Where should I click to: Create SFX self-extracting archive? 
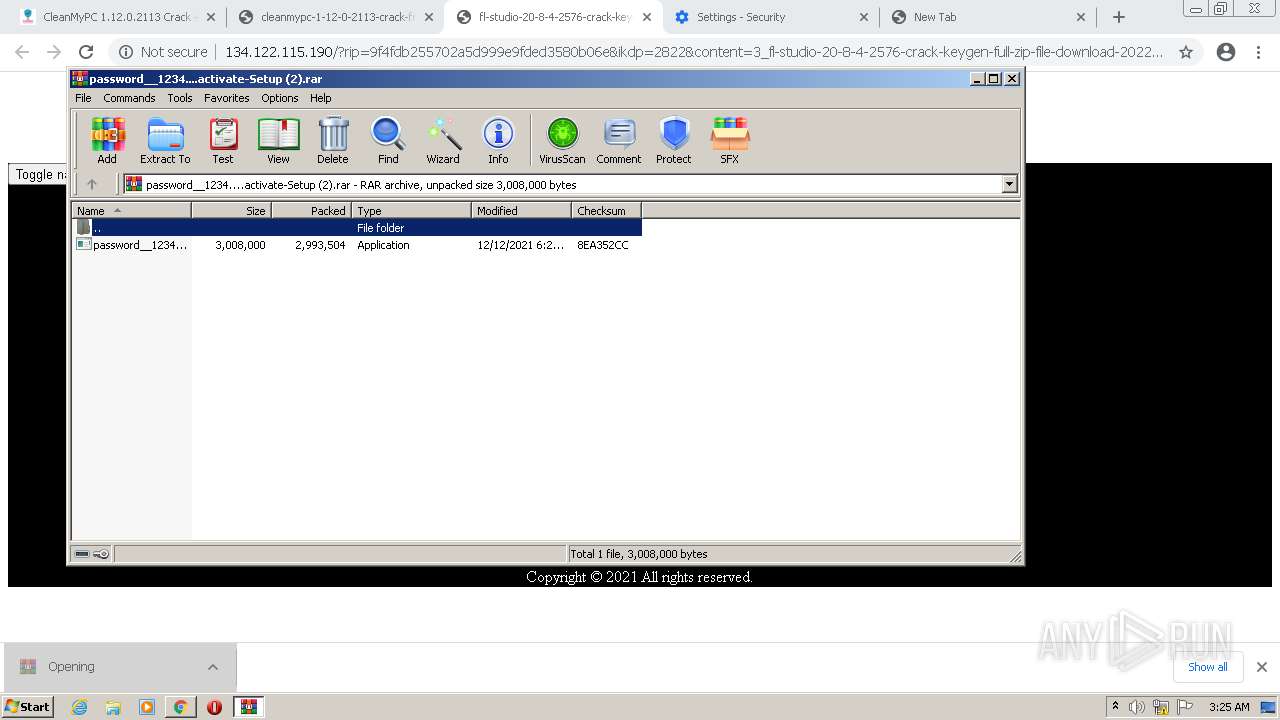click(730, 141)
